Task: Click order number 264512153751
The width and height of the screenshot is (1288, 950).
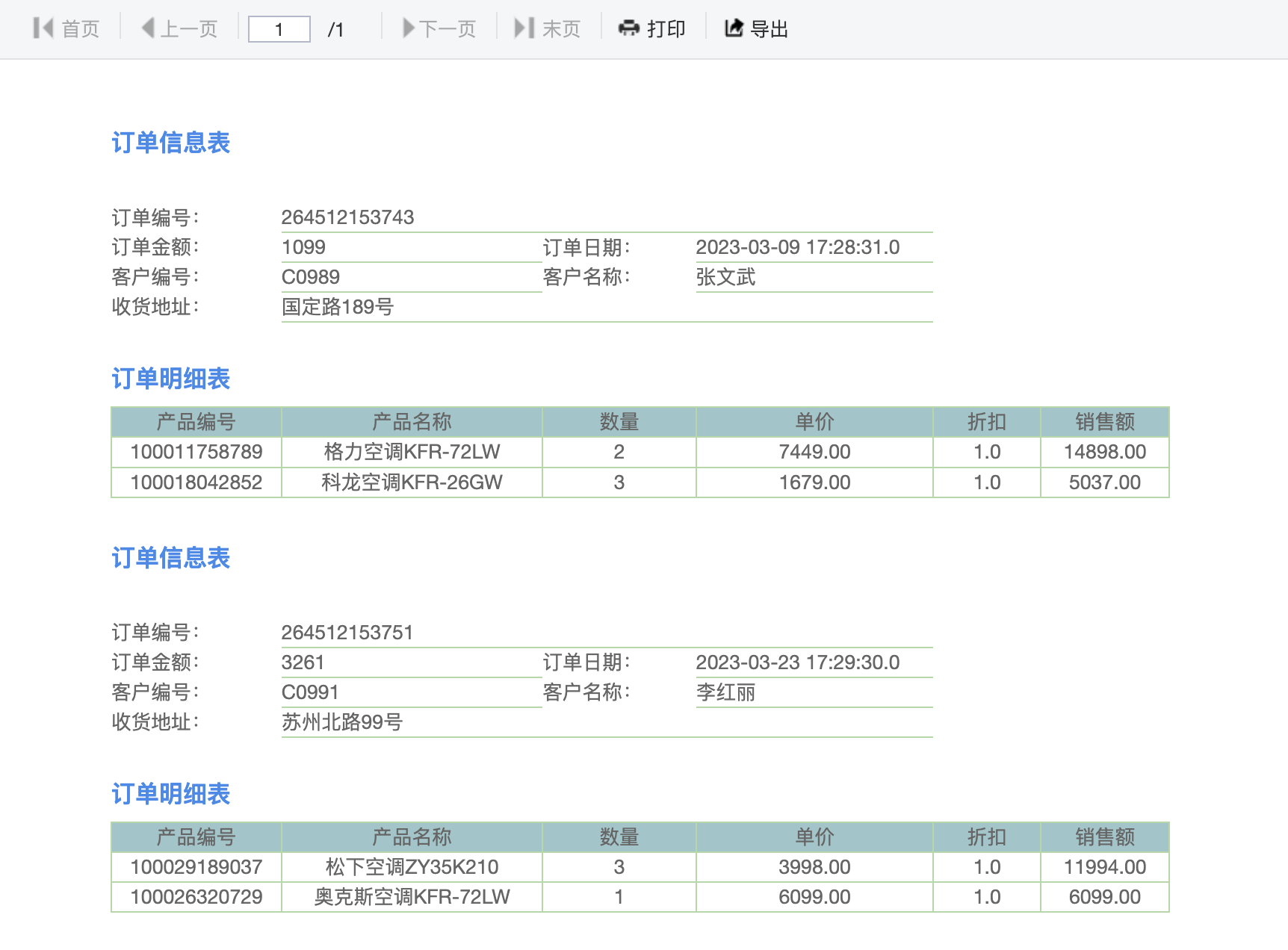Action: pyautogui.click(x=347, y=633)
